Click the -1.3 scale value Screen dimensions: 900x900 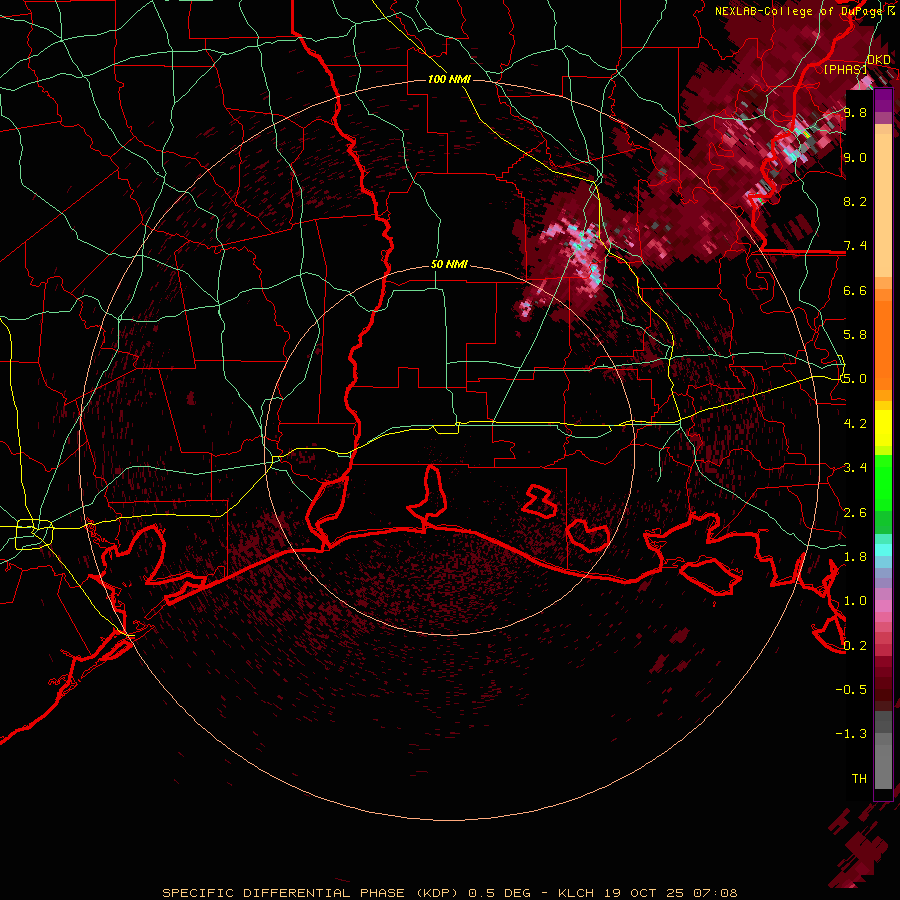coord(851,734)
